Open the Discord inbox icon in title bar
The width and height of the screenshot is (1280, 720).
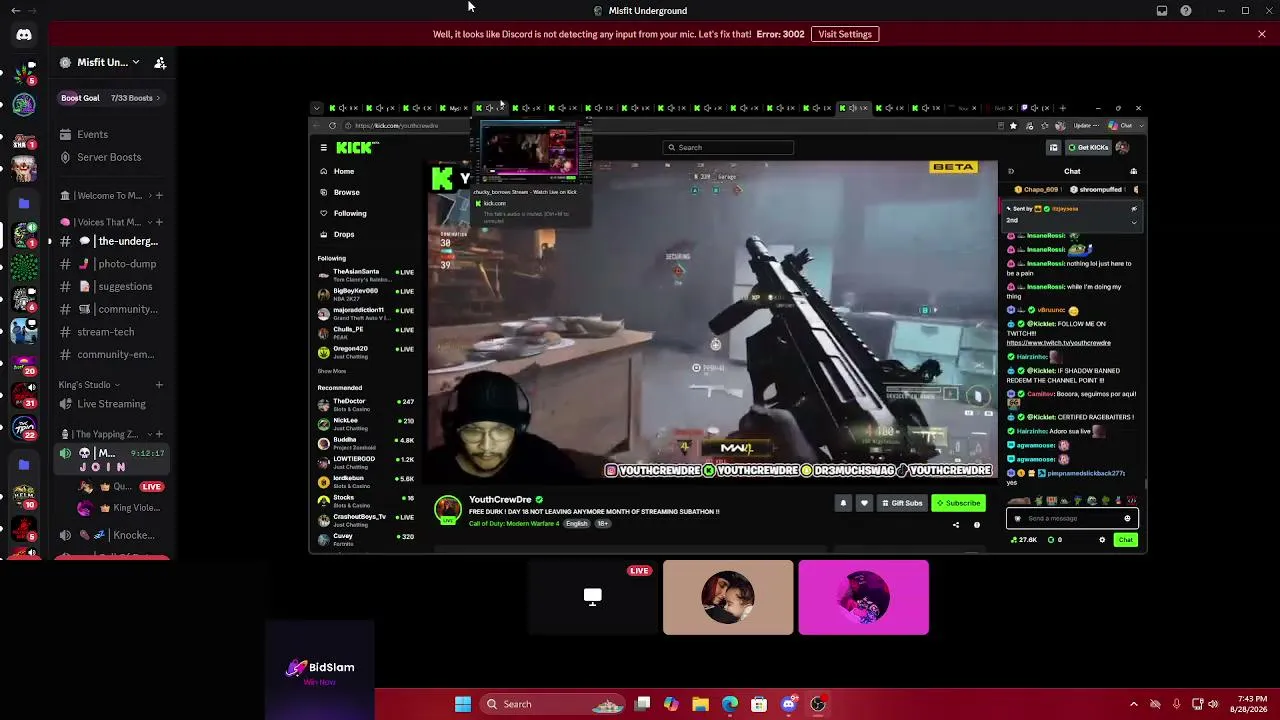[1162, 11]
